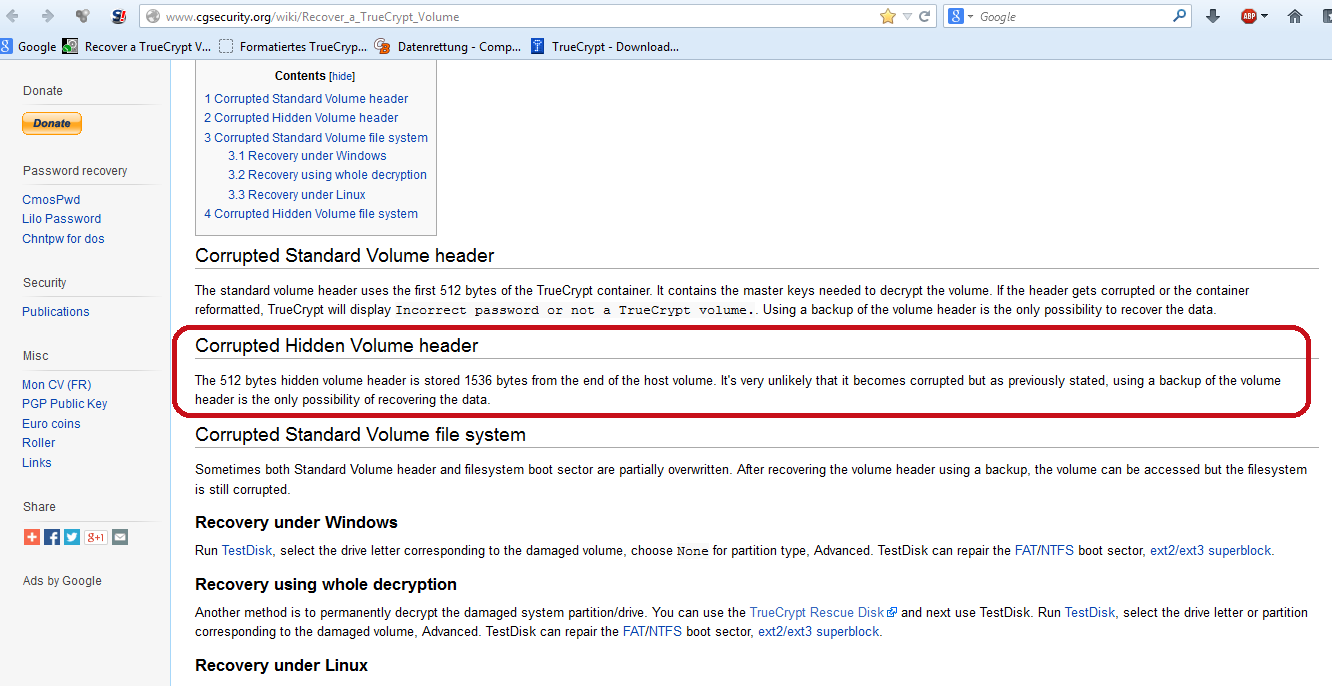This screenshot has height=686, width=1332.
Task: Click the 'Password recovery' sidebar heading
Action: tap(75, 171)
